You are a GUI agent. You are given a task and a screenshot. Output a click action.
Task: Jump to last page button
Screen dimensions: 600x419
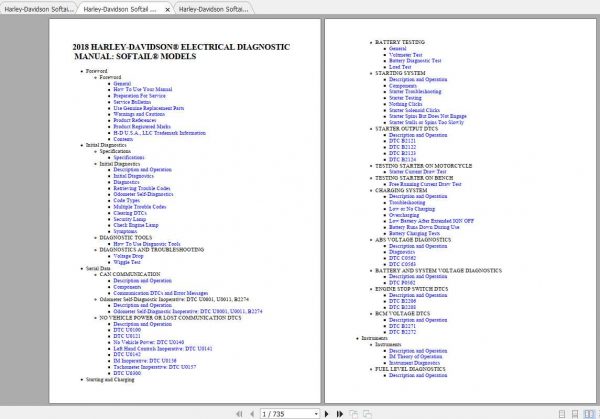[x=339, y=414]
